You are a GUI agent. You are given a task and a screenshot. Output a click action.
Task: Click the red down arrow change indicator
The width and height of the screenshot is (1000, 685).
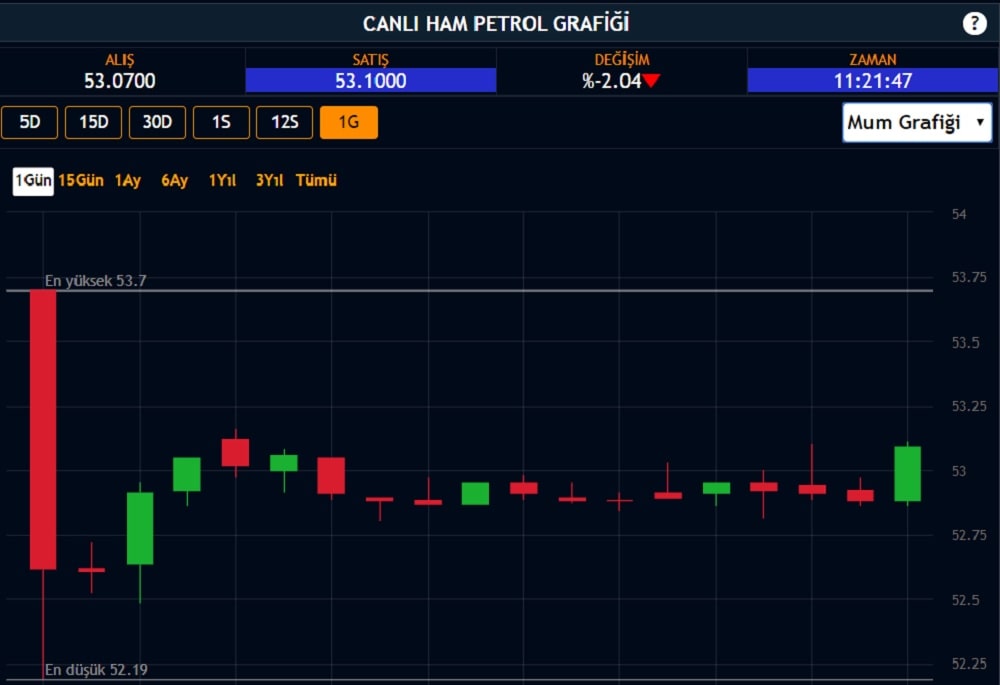[x=651, y=81]
